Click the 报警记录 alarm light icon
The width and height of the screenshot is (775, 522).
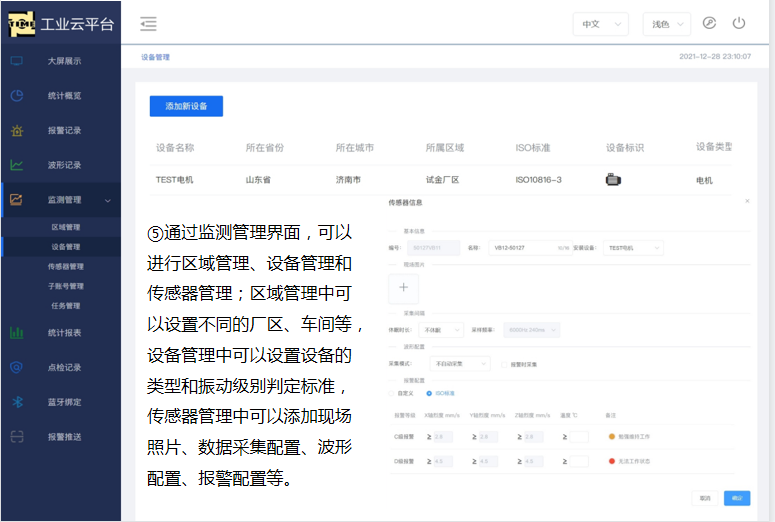click(x=17, y=130)
